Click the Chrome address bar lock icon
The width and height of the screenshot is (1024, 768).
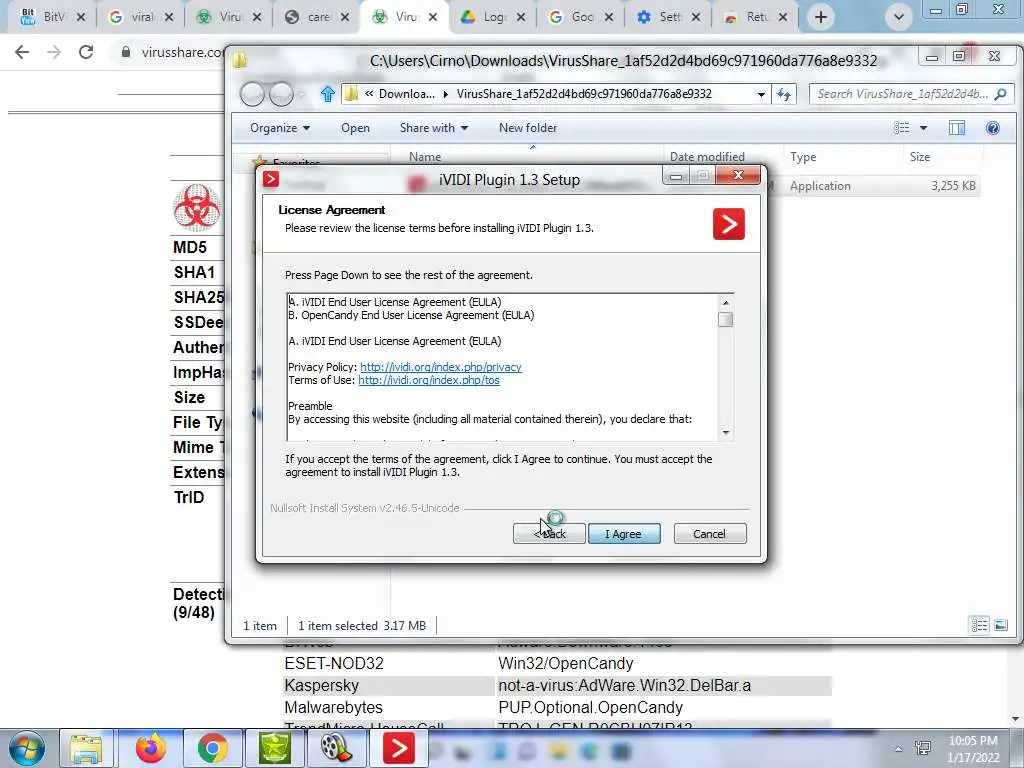click(x=125, y=52)
